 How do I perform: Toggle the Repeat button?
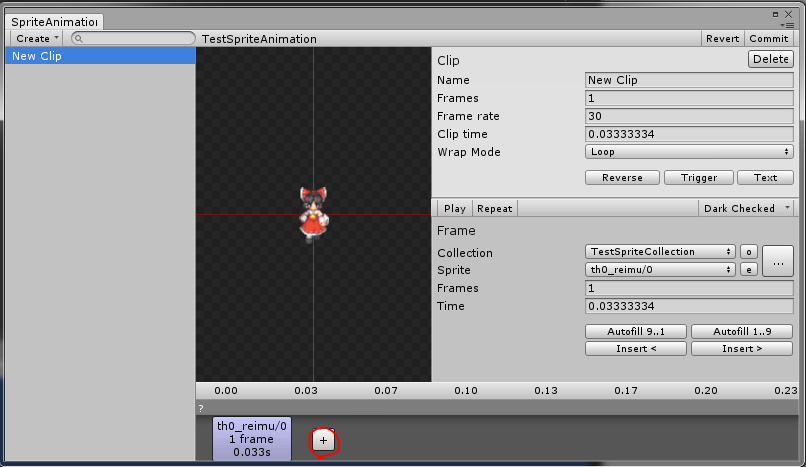pos(494,209)
